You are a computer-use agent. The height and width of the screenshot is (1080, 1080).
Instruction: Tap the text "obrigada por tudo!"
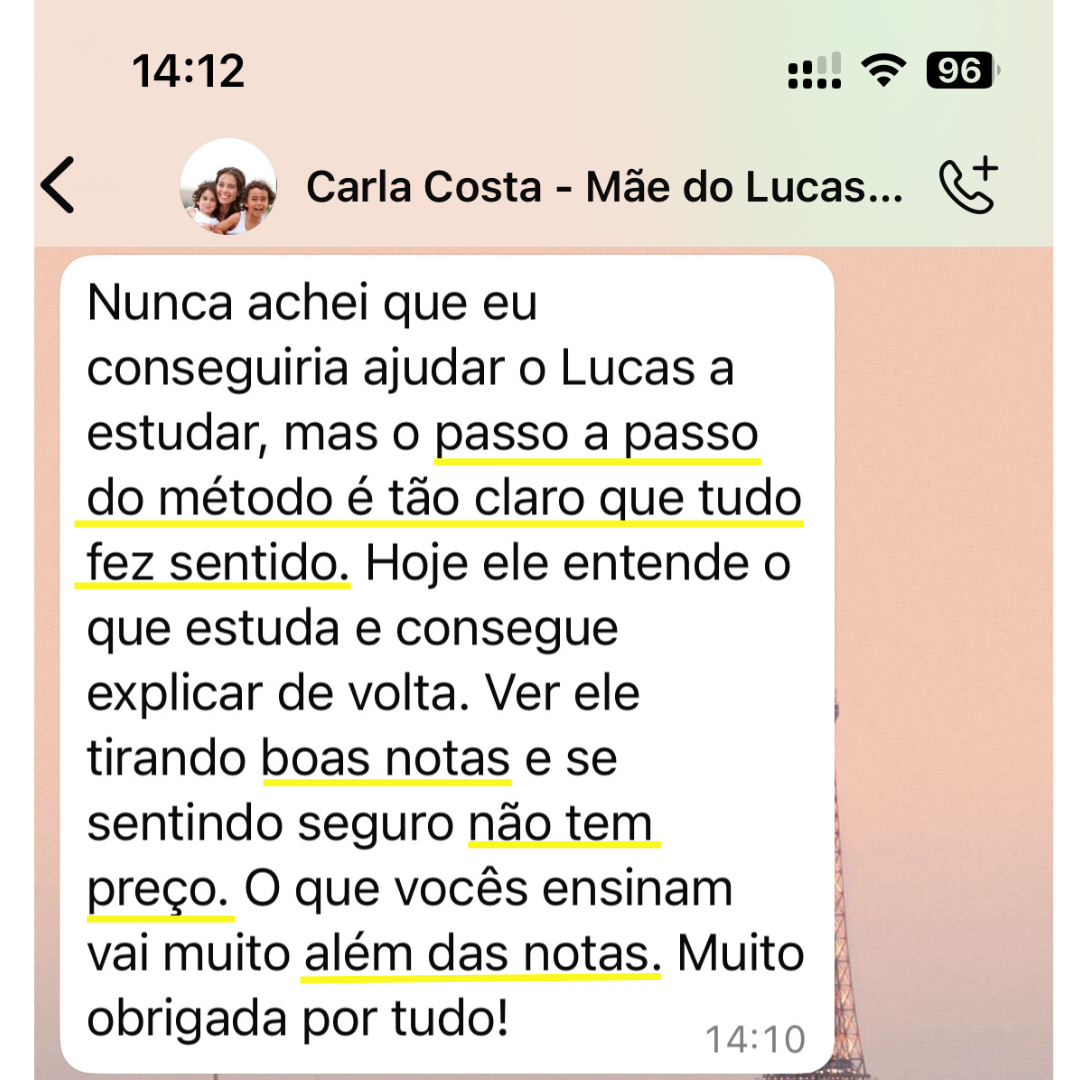coord(298,1019)
